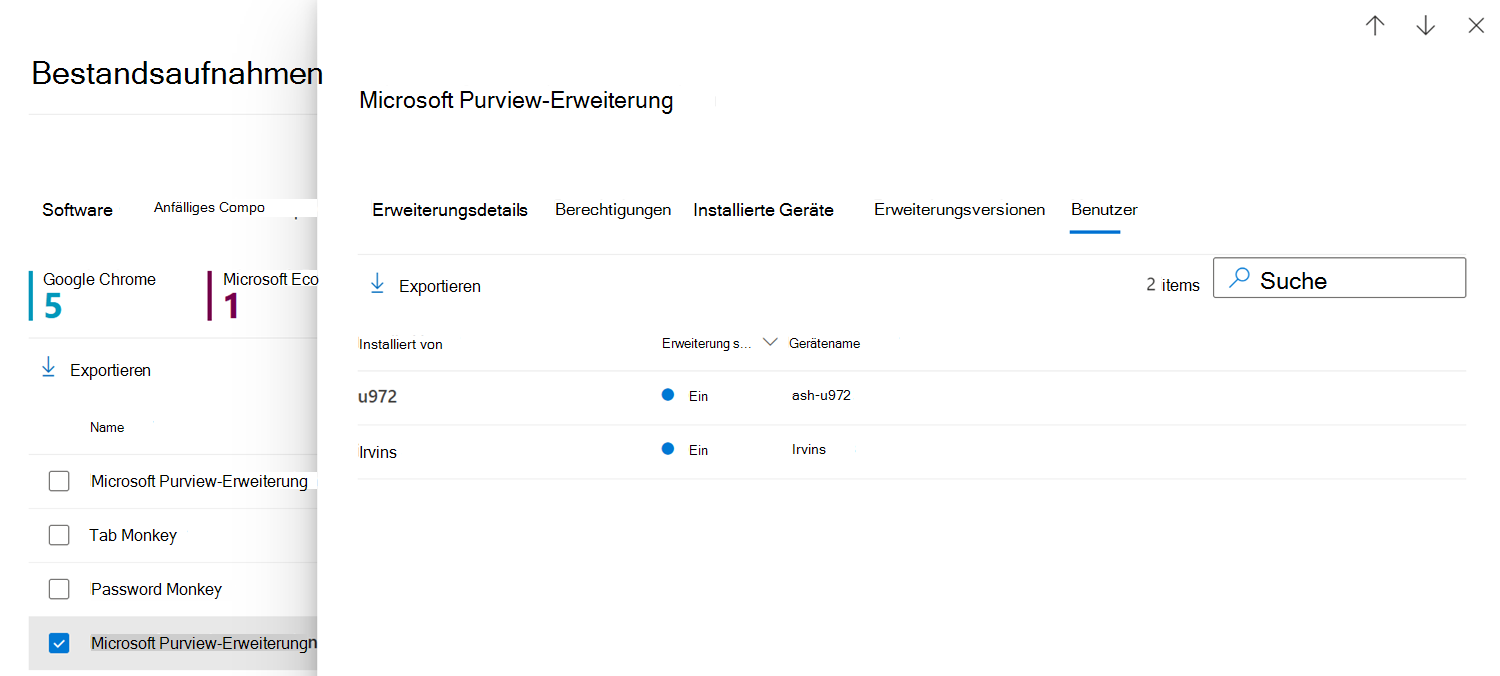Click the Erweiterung s... column header text
This screenshot has height=676, width=1500.
[x=707, y=343]
